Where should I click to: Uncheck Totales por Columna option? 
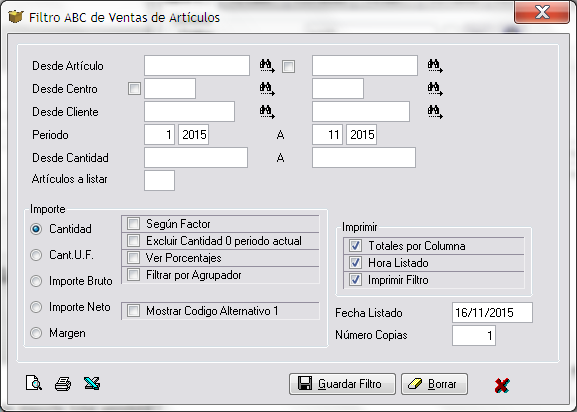[355, 246]
